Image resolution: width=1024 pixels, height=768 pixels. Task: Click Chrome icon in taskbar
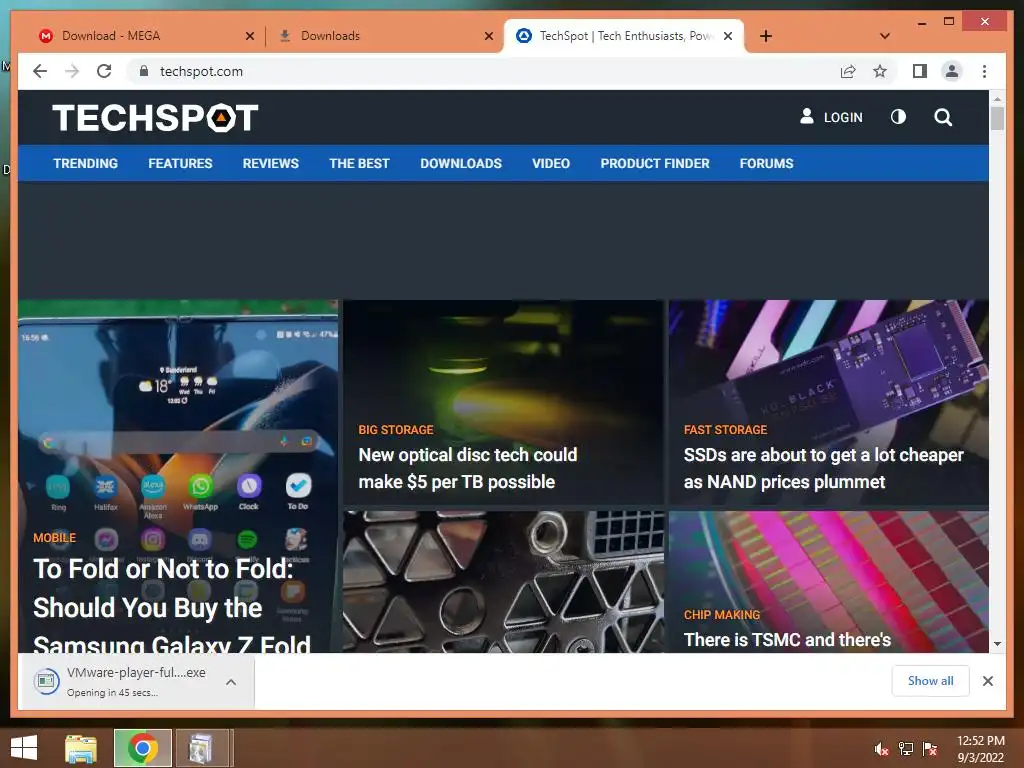pyautogui.click(x=142, y=748)
